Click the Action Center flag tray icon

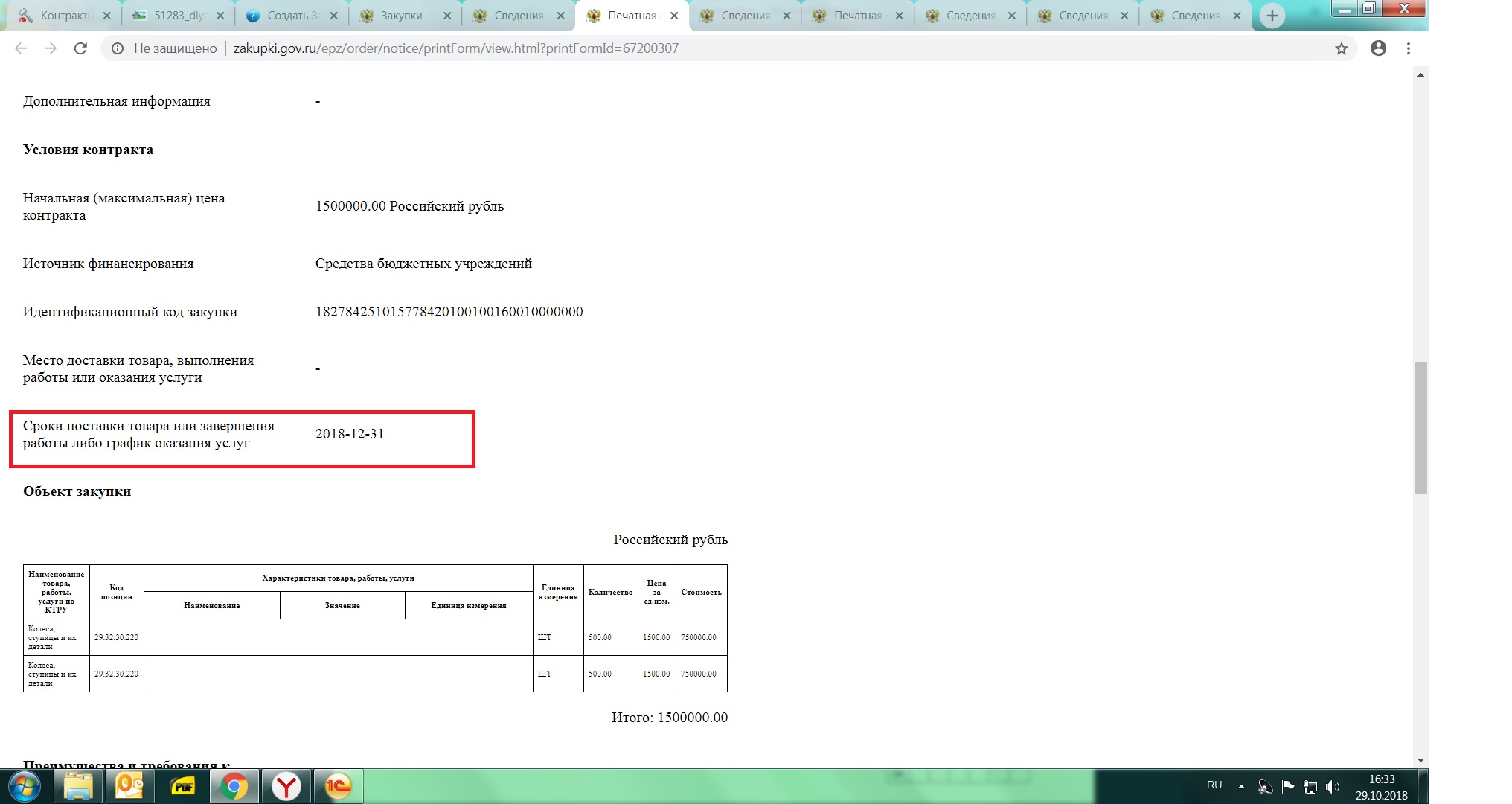pos(1288,786)
